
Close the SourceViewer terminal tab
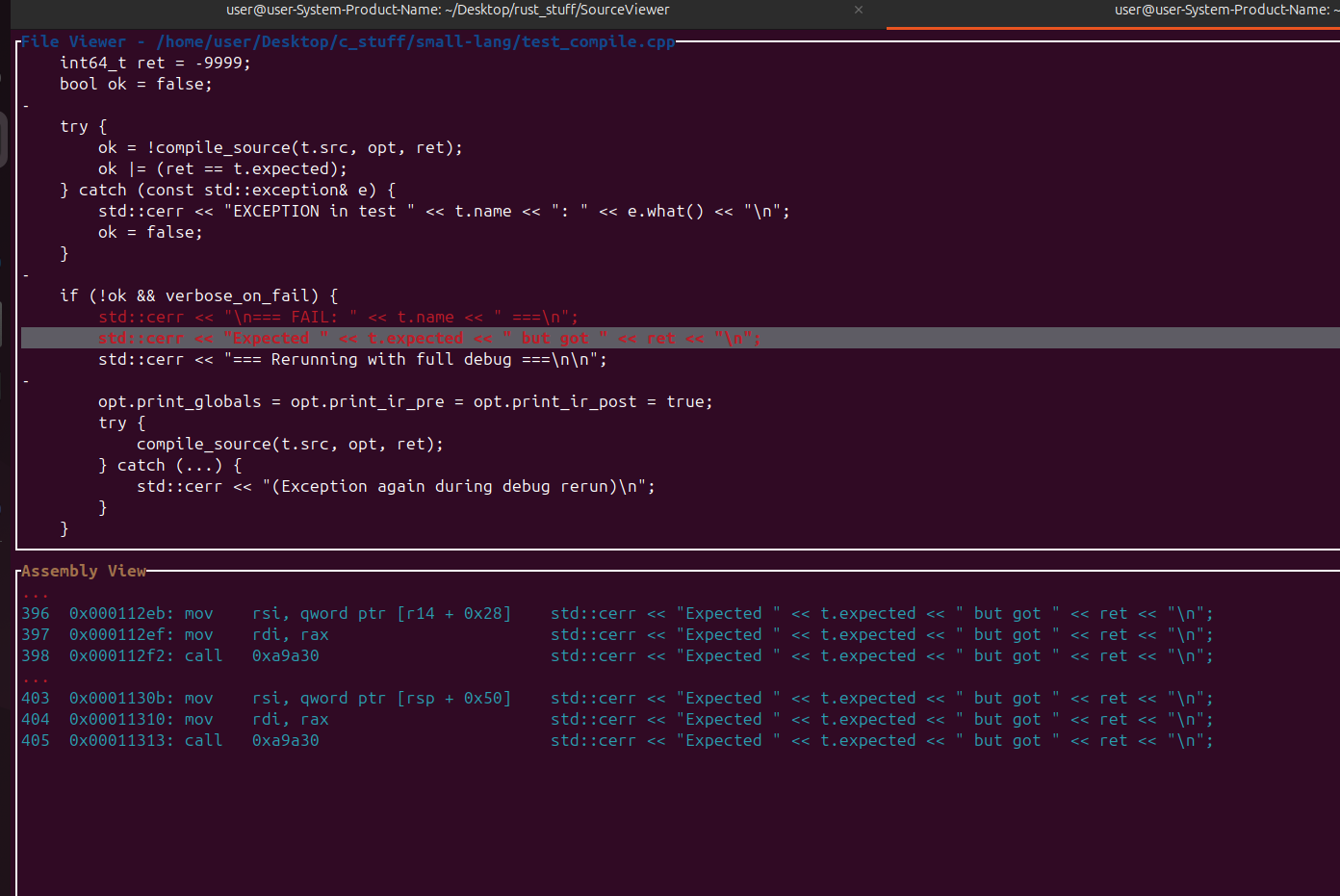tap(858, 10)
